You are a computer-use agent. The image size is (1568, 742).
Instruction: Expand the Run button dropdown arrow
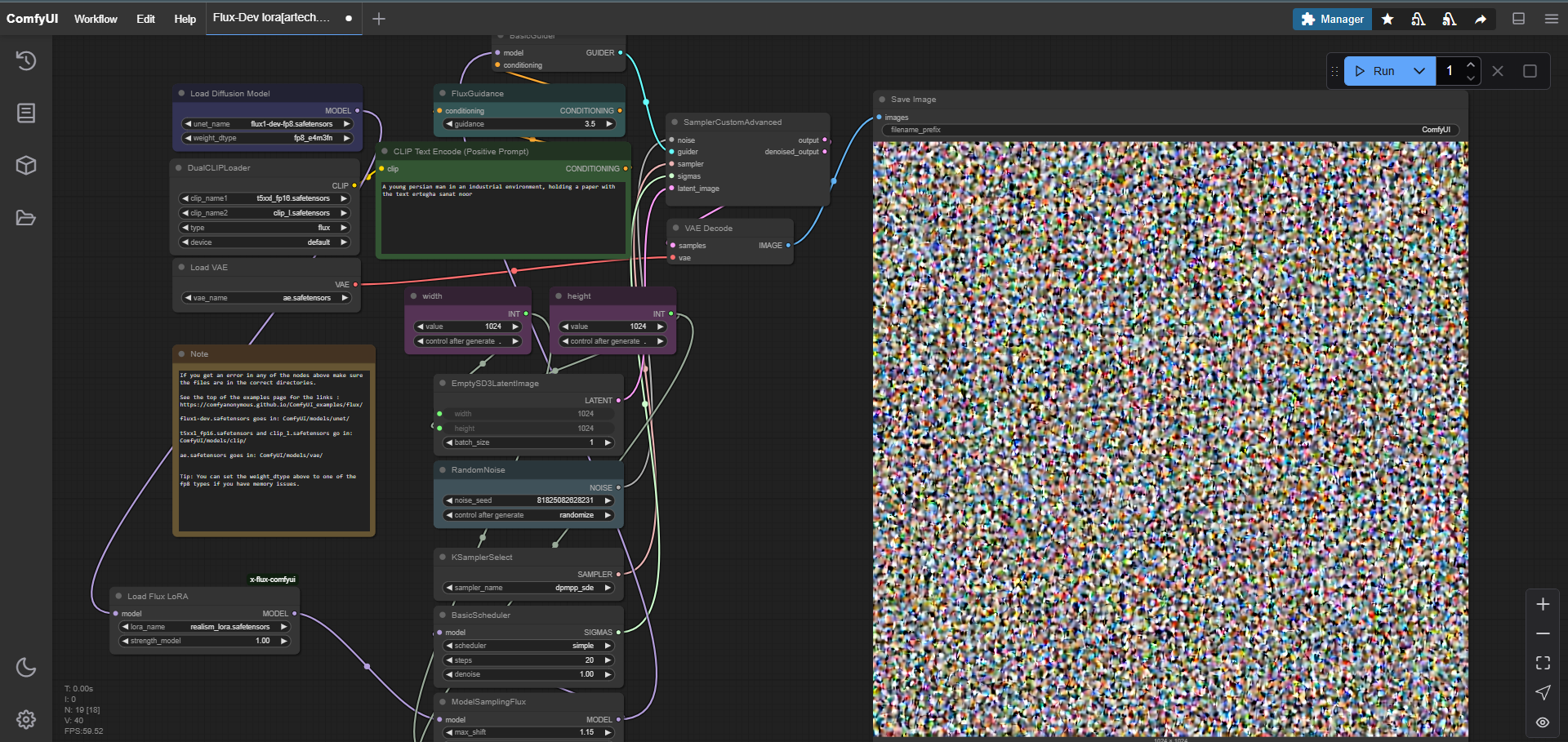[x=1419, y=71]
